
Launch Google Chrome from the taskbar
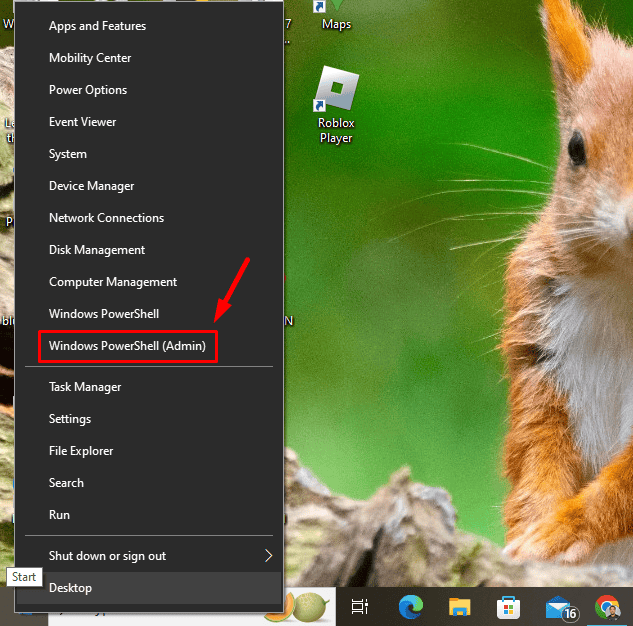coord(607,606)
